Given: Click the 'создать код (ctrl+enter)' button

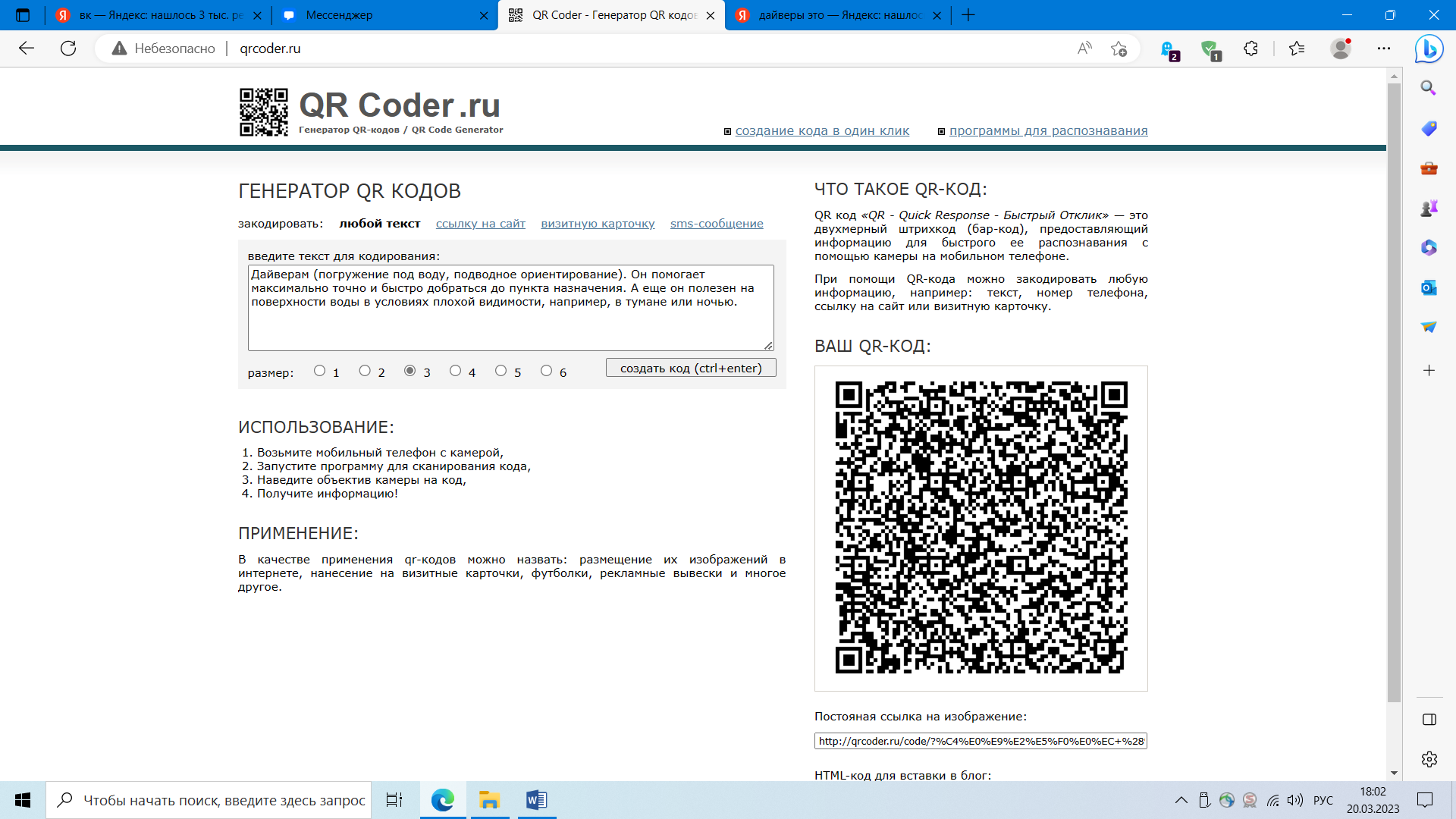Looking at the screenshot, I should [691, 368].
